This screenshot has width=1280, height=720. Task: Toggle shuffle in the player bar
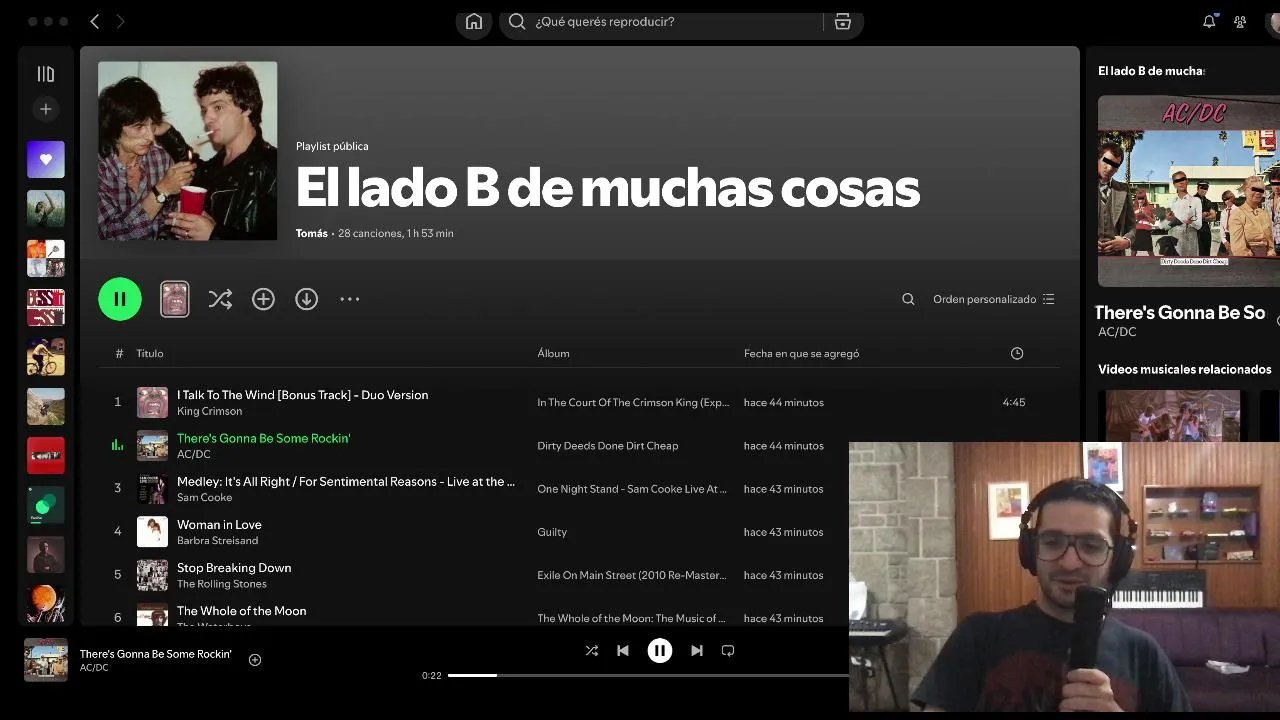click(591, 650)
